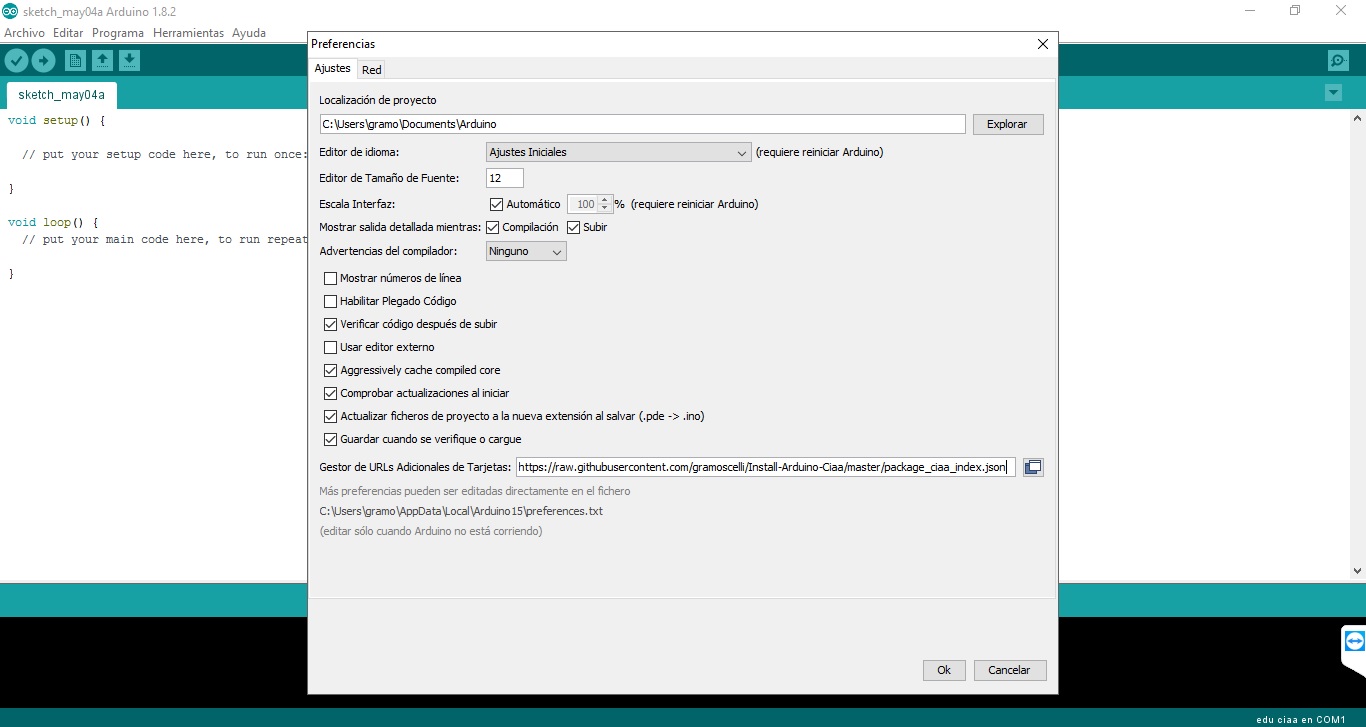This screenshot has width=1366, height=727.
Task: Open the Ayuda menu
Action: tap(249, 33)
